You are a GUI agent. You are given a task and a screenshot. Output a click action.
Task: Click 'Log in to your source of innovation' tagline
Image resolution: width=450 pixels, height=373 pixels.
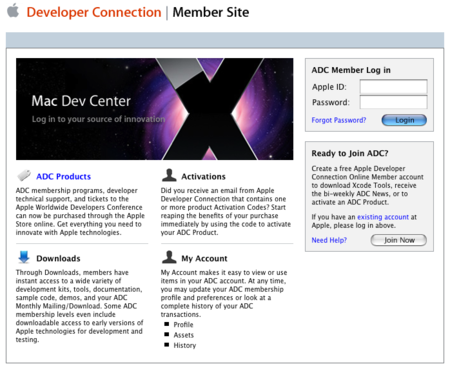point(98,119)
